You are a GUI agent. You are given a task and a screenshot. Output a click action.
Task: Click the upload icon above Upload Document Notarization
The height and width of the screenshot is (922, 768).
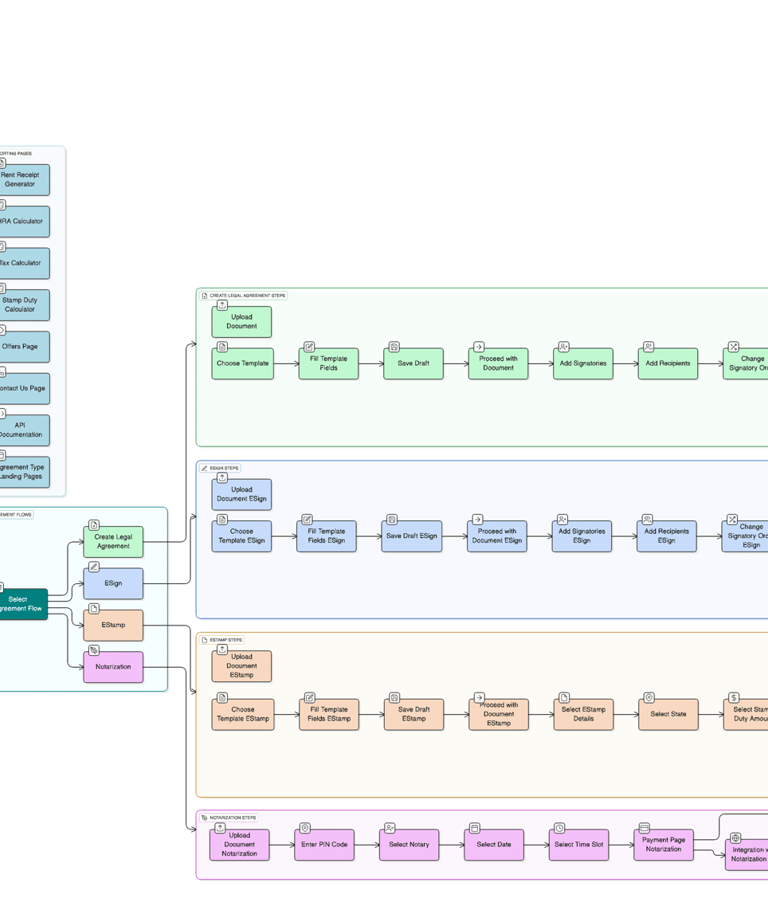point(220,828)
